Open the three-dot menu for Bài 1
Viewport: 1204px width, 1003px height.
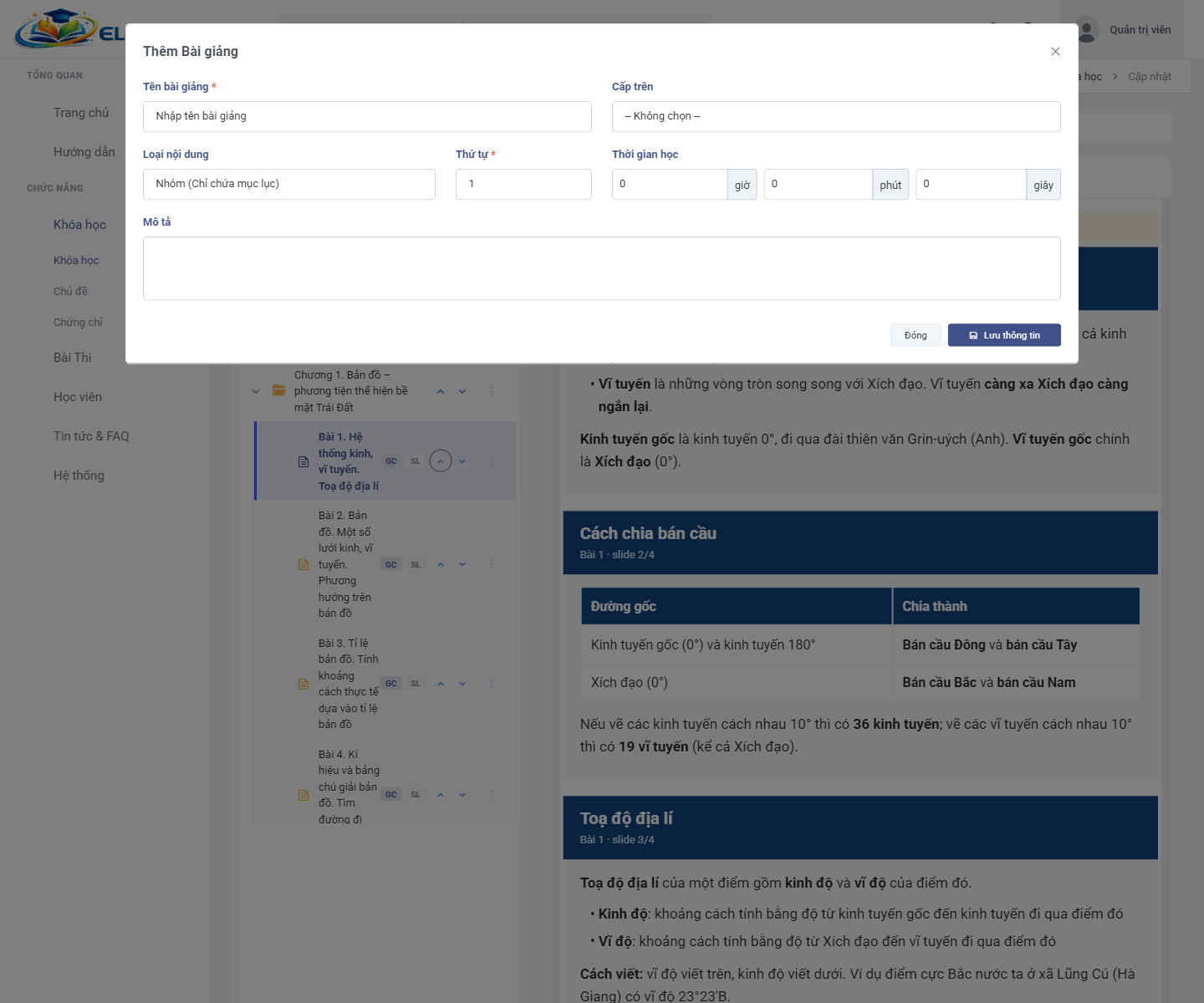coord(492,461)
